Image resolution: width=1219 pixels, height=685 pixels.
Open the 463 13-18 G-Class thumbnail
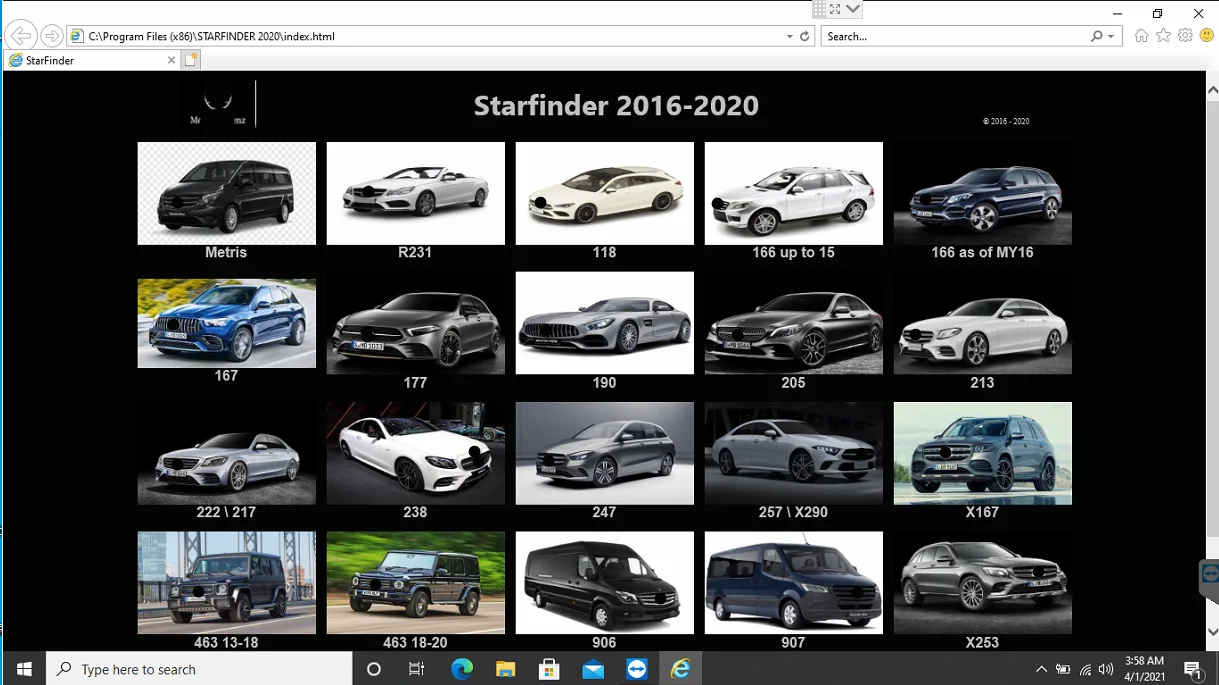(x=226, y=582)
